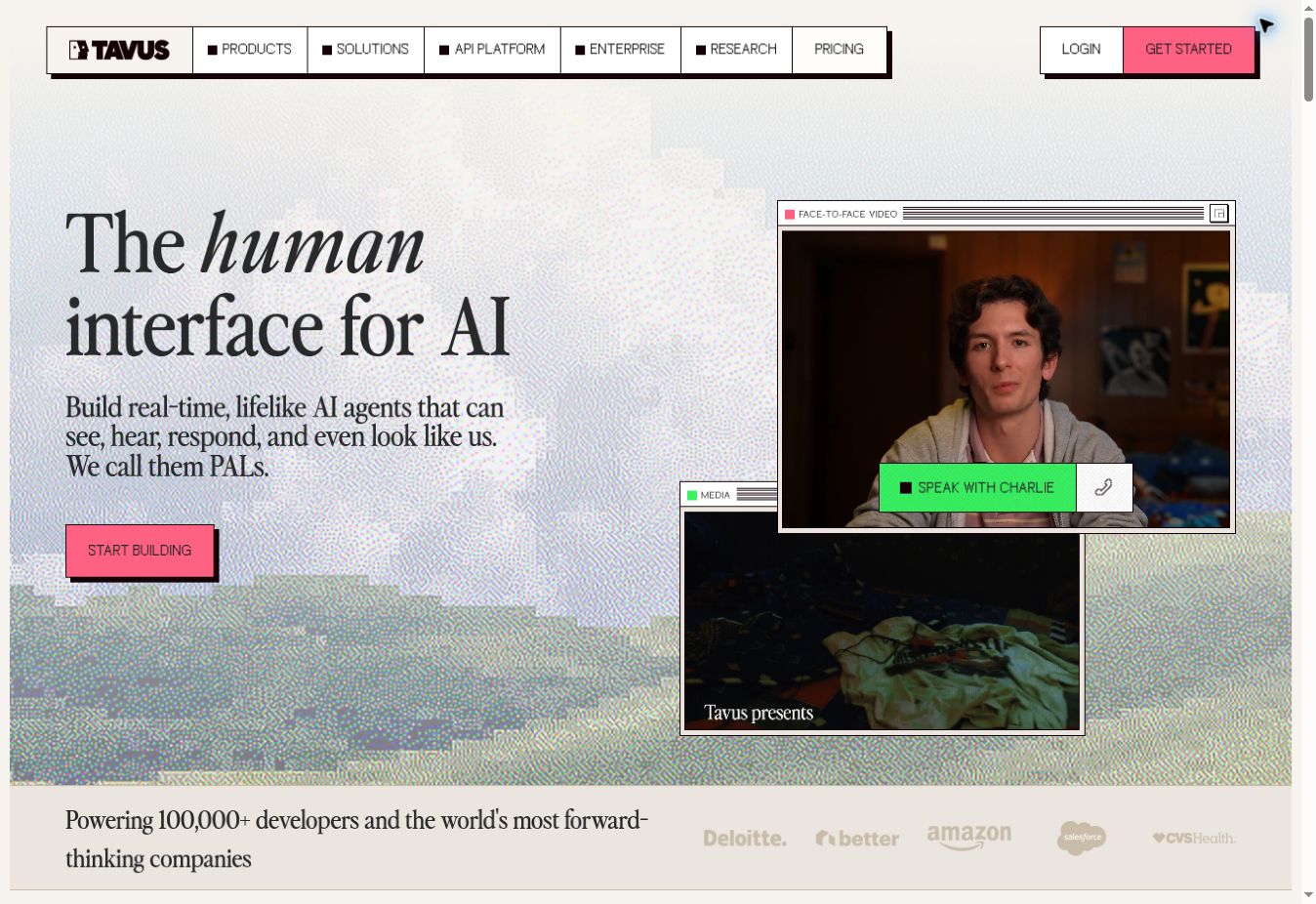Click the Start Building button
Viewport: 1316px width, 904px height.
pyautogui.click(x=140, y=551)
